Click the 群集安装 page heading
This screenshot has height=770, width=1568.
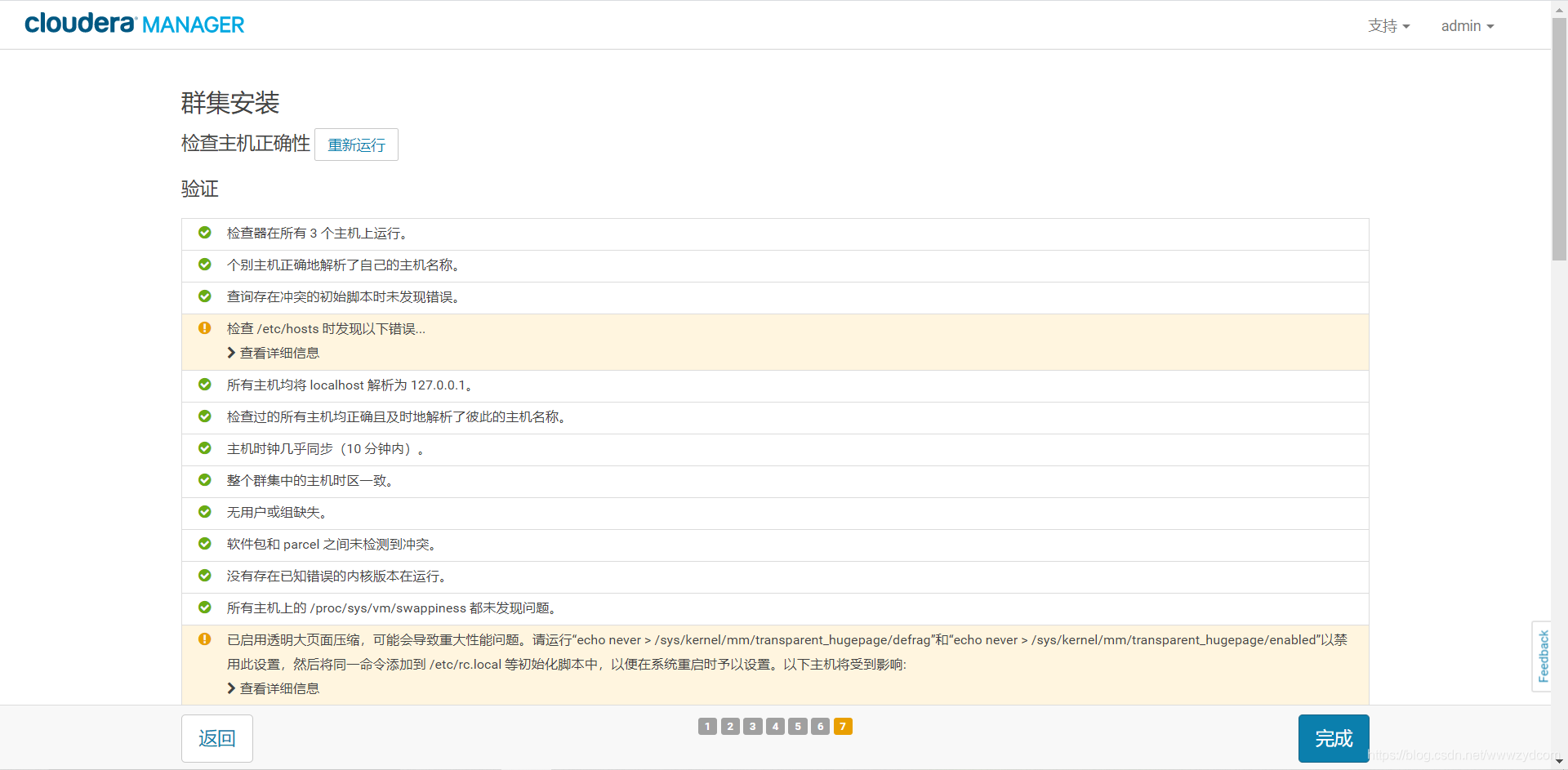coord(230,103)
